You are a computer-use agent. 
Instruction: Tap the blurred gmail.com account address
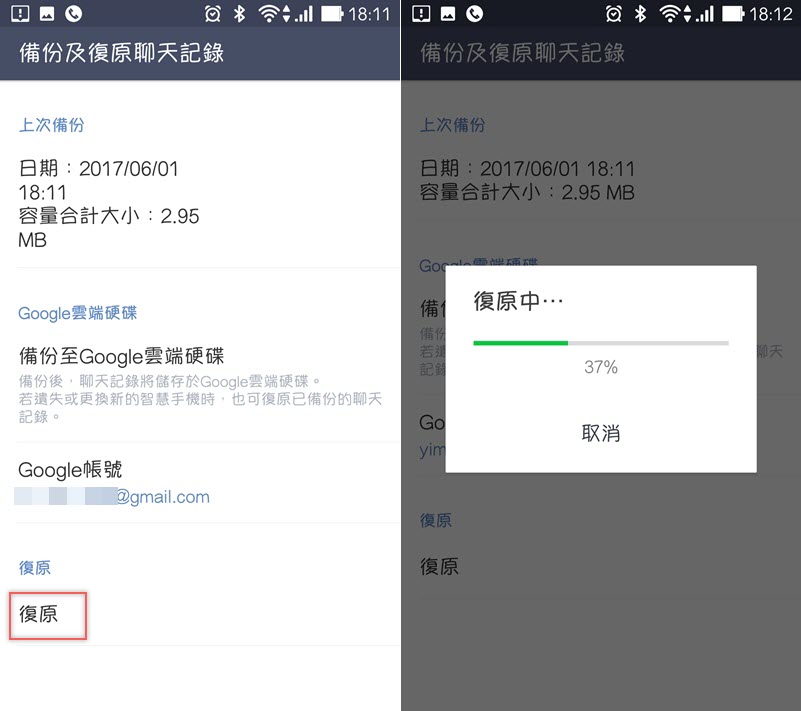click(x=112, y=496)
